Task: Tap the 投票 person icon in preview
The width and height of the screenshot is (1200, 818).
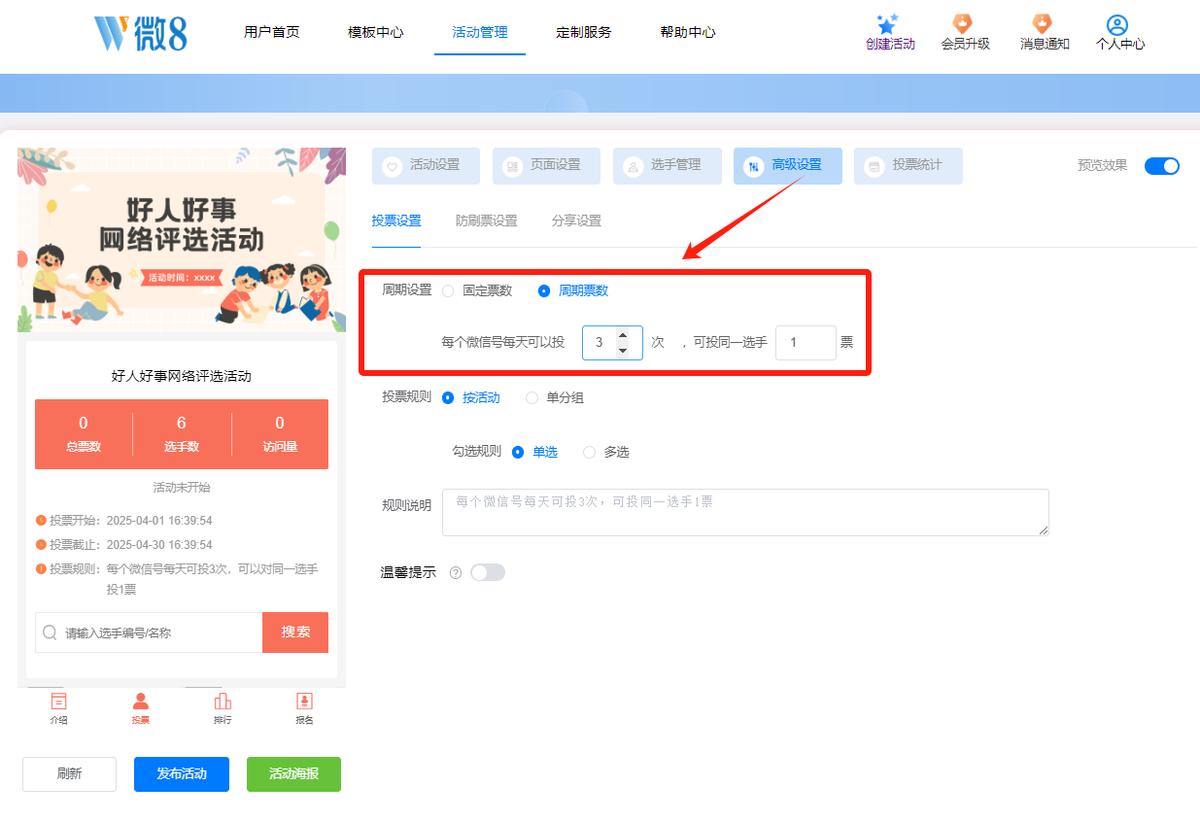Action: tap(141, 701)
